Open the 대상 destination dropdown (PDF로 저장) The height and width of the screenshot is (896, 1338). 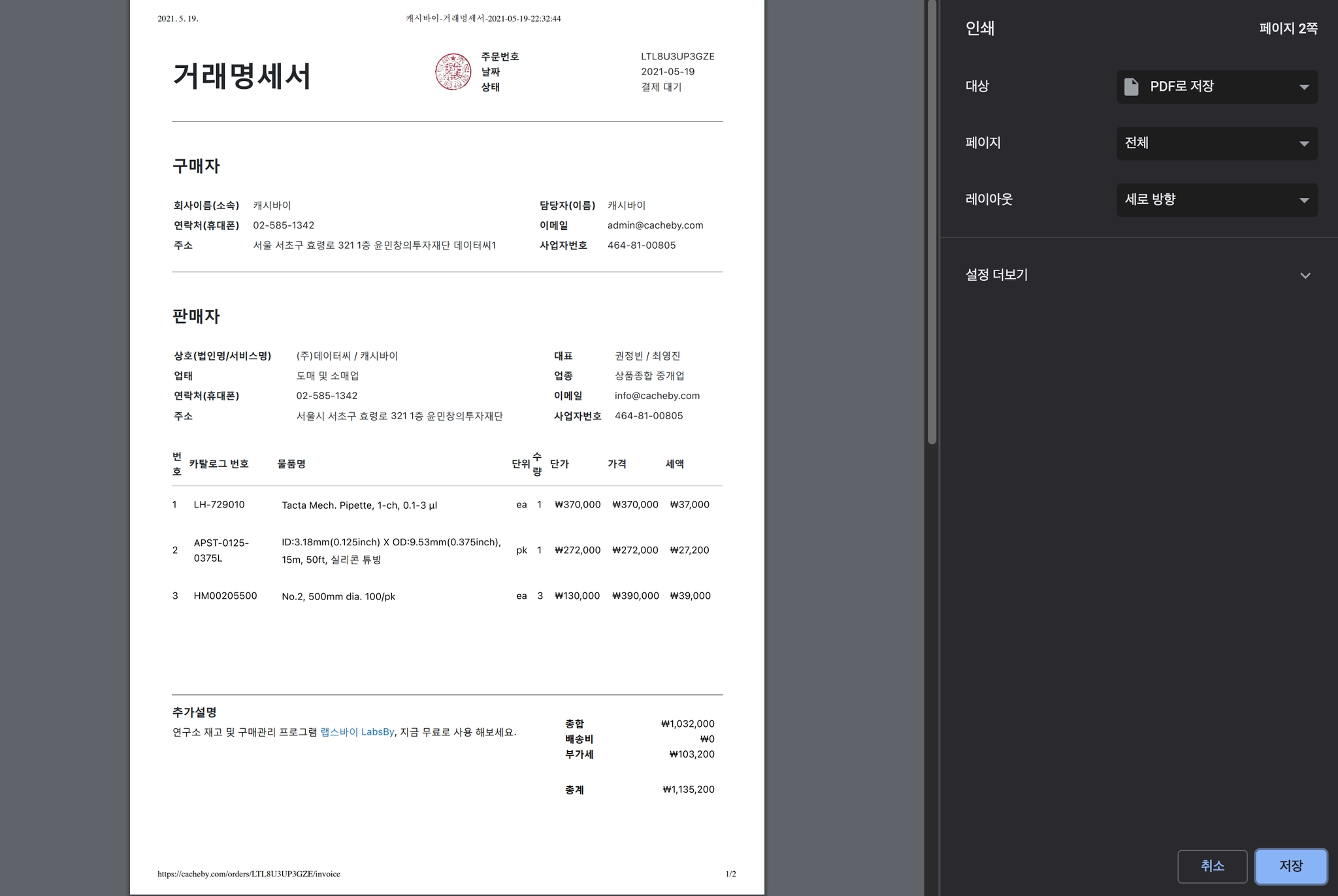(x=1216, y=87)
